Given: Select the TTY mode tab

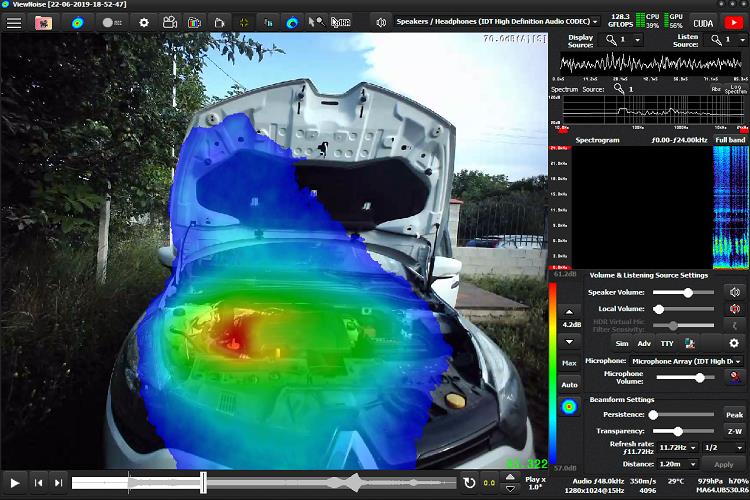Looking at the screenshot, I should 667,344.
